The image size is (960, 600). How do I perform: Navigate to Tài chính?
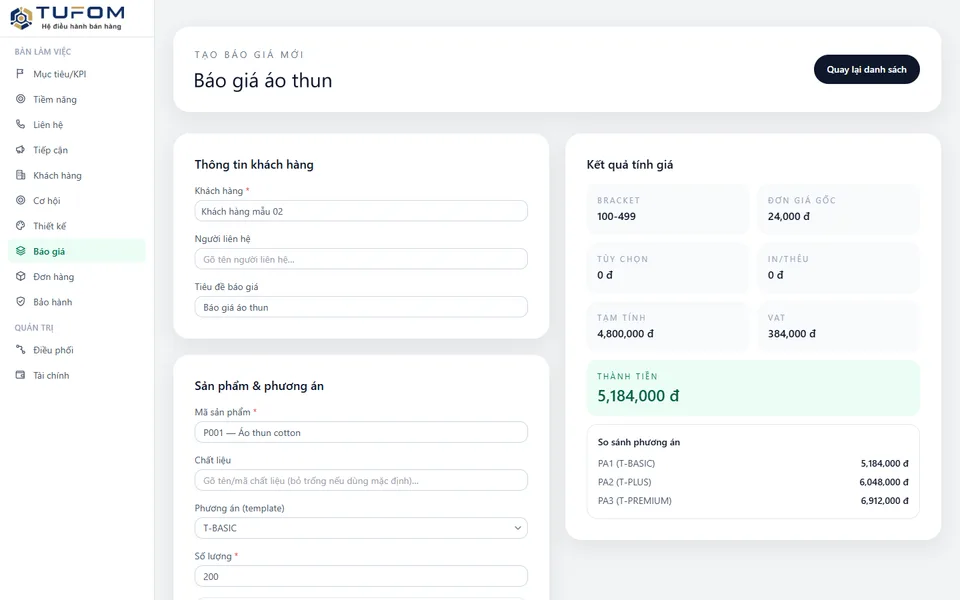click(x=77, y=375)
